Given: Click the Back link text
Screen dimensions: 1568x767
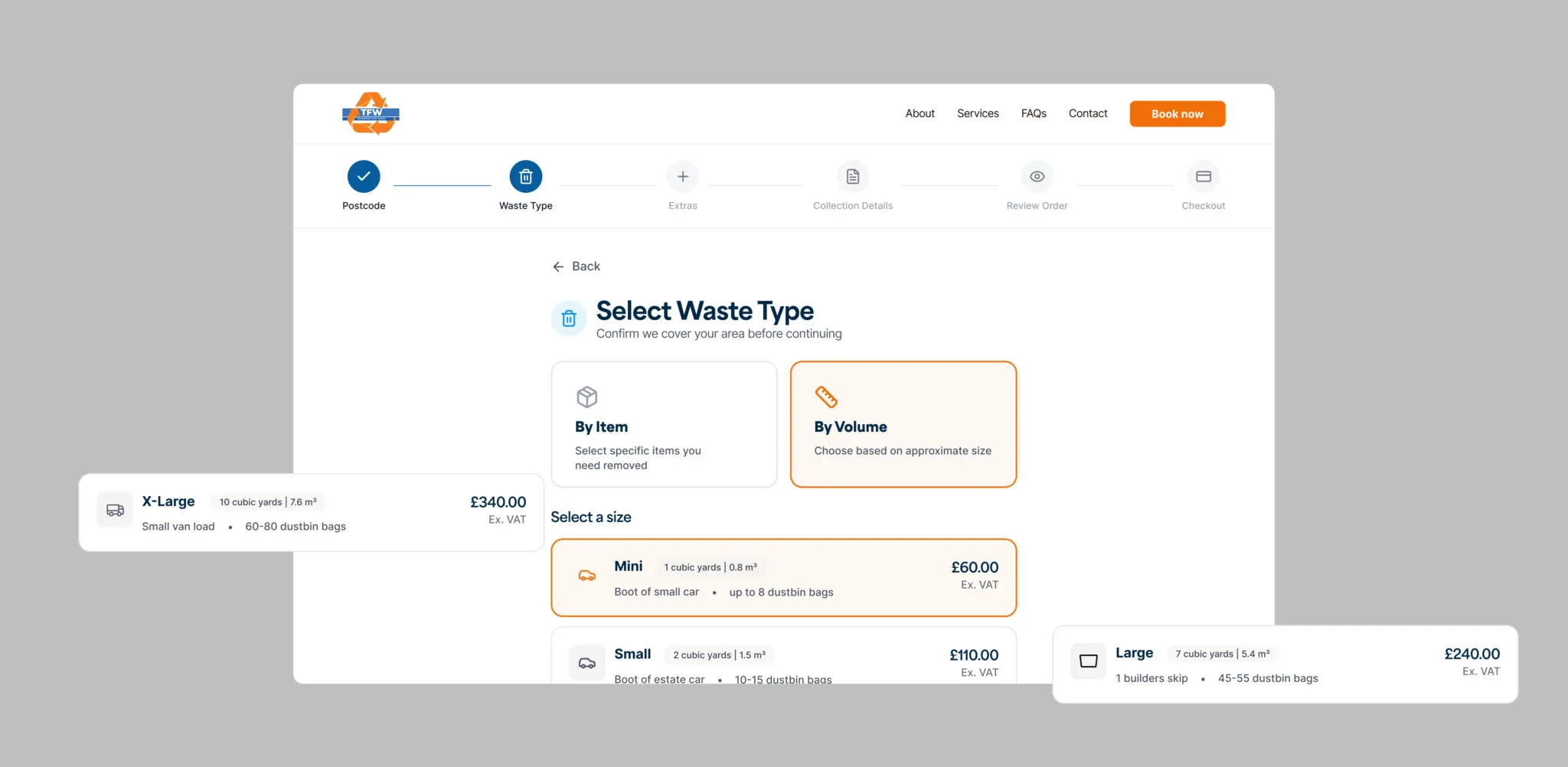Looking at the screenshot, I should (x=586, y=266).
